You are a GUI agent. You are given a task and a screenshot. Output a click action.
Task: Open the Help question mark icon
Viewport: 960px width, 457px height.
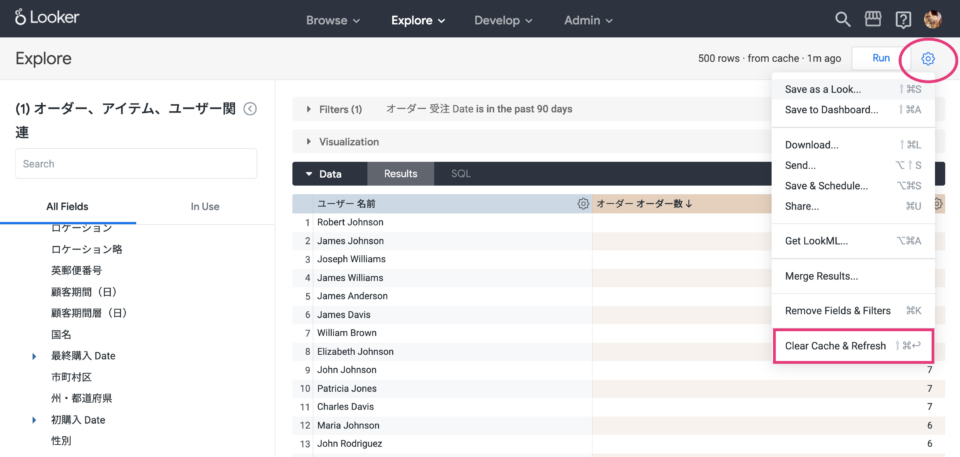902,20
